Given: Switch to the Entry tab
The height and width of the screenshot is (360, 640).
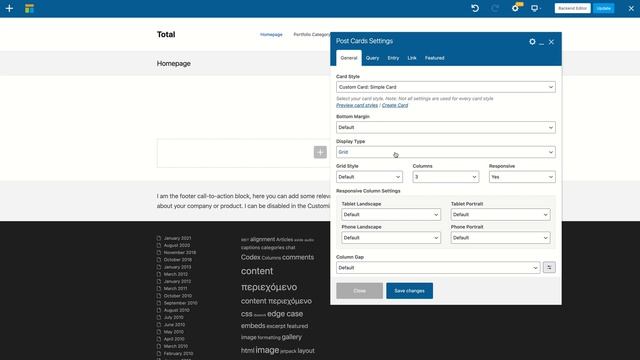Looking at the screenshot, I should [393, 58].
